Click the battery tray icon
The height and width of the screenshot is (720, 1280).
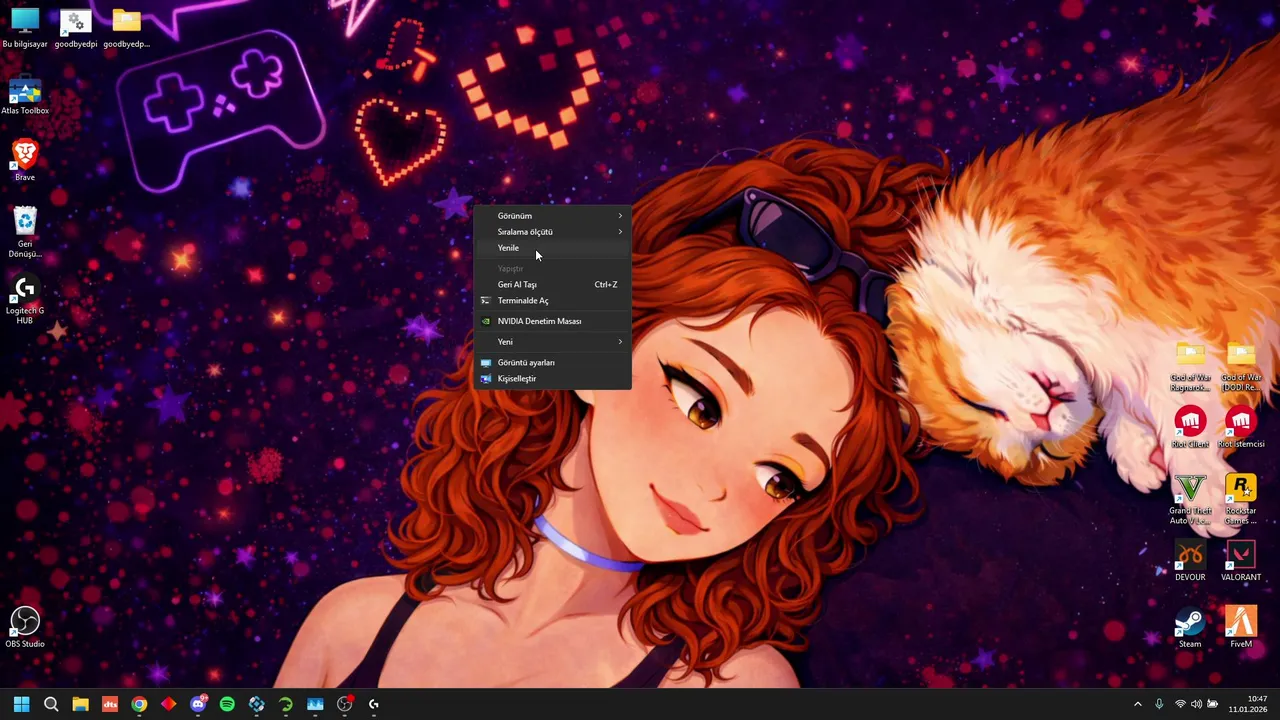[1213, 704]
